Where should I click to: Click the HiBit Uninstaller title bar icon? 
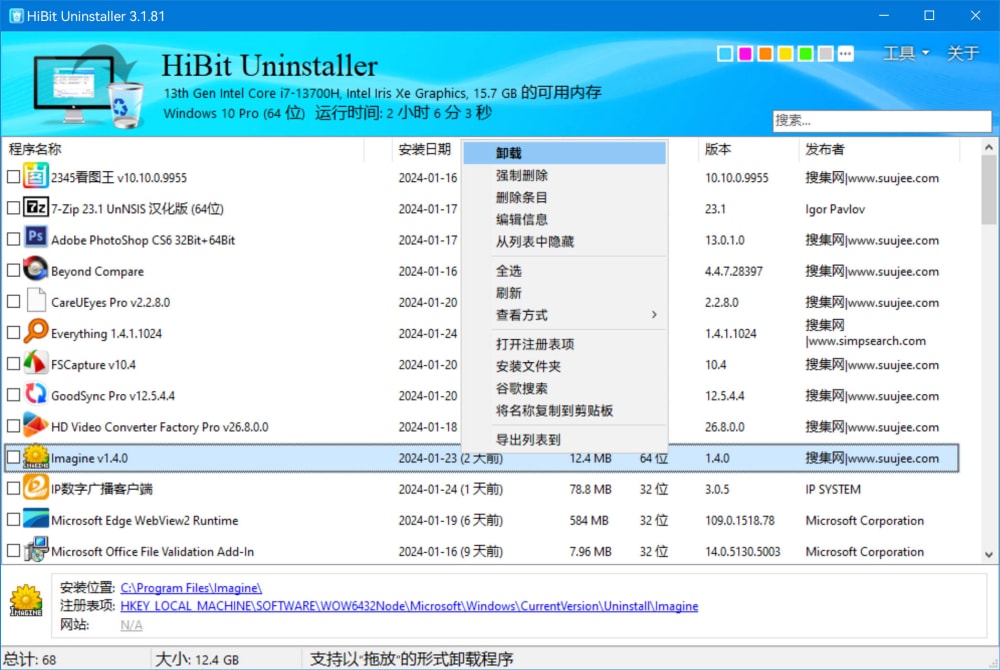coord(16,16)
